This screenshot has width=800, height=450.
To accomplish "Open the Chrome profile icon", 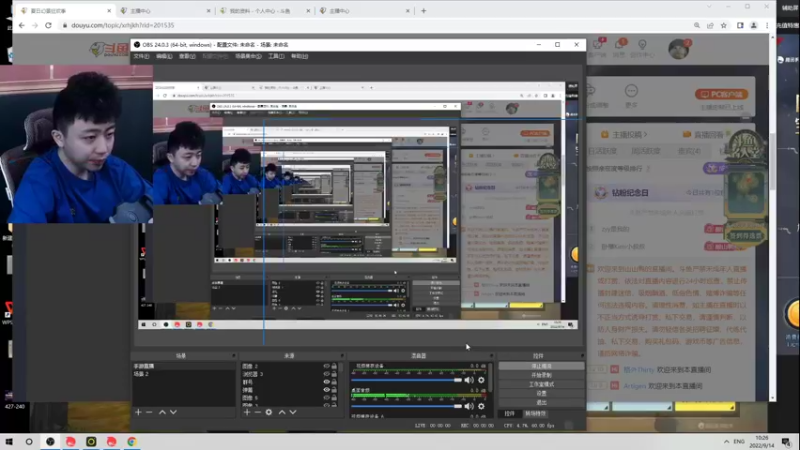I will pyautogui.click(x=754, y=25).
